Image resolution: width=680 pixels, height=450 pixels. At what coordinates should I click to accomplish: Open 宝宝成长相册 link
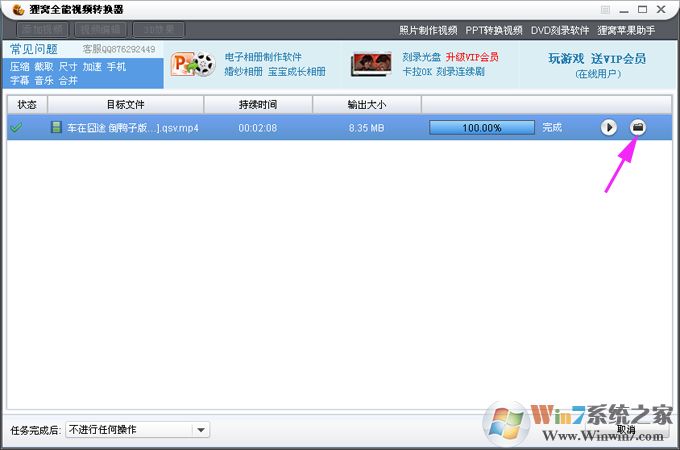(297, 72)
